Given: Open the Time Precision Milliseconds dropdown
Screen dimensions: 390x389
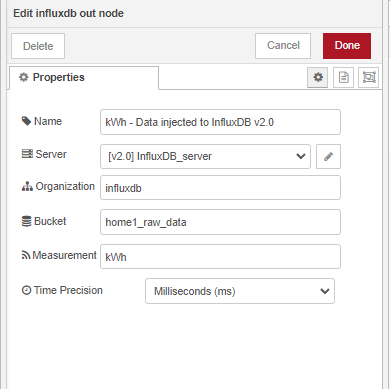Looking at the screenshot, I should click(x=240, y=291).
